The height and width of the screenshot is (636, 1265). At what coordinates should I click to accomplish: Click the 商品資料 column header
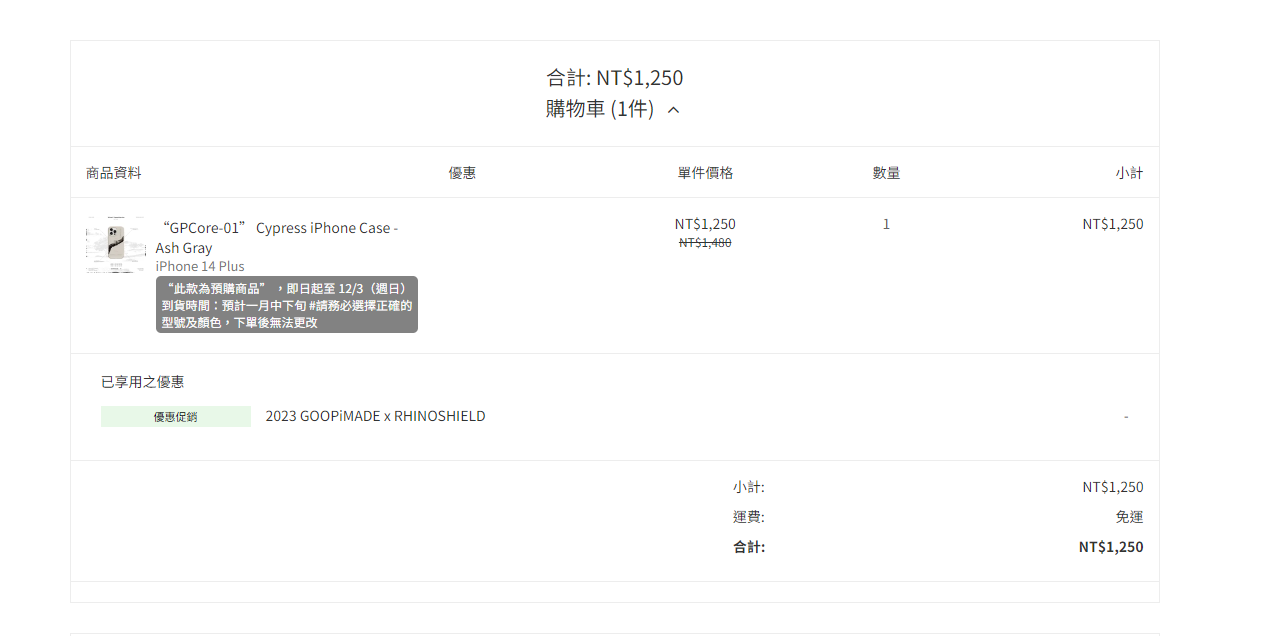click(x=114, y=173)
